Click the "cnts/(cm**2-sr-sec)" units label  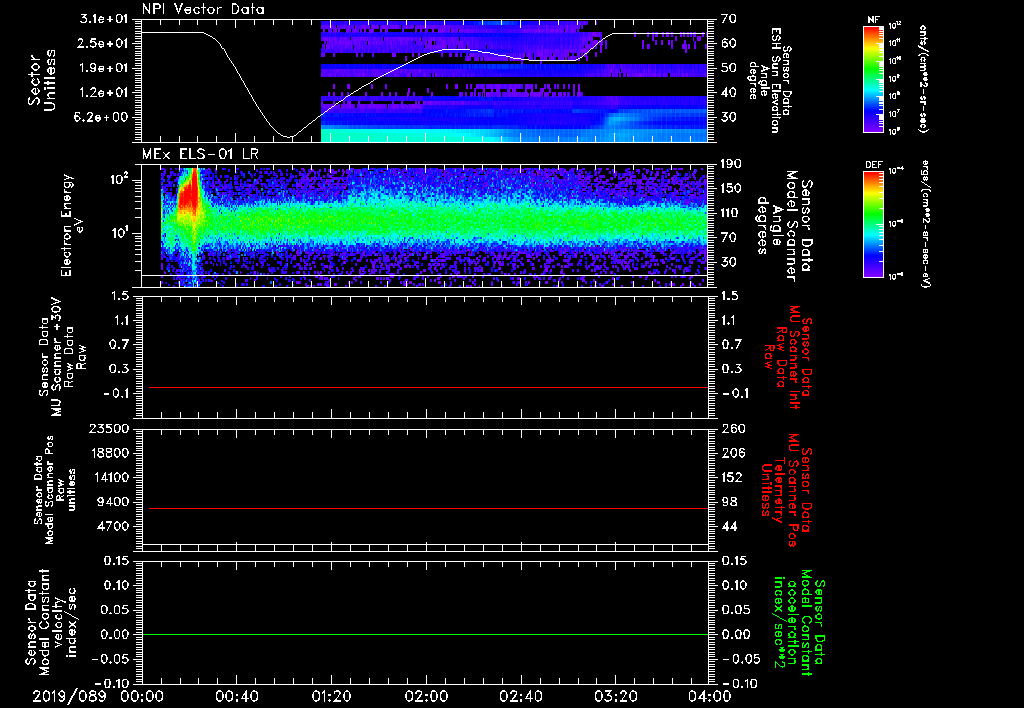tap(923, 79)
